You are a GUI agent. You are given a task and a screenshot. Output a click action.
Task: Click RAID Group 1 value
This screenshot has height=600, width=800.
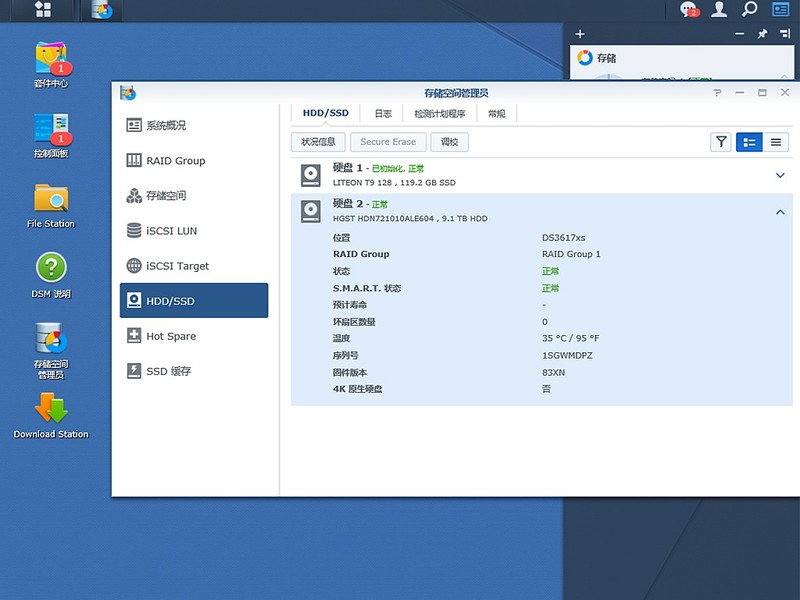click(x=571, y=254)
